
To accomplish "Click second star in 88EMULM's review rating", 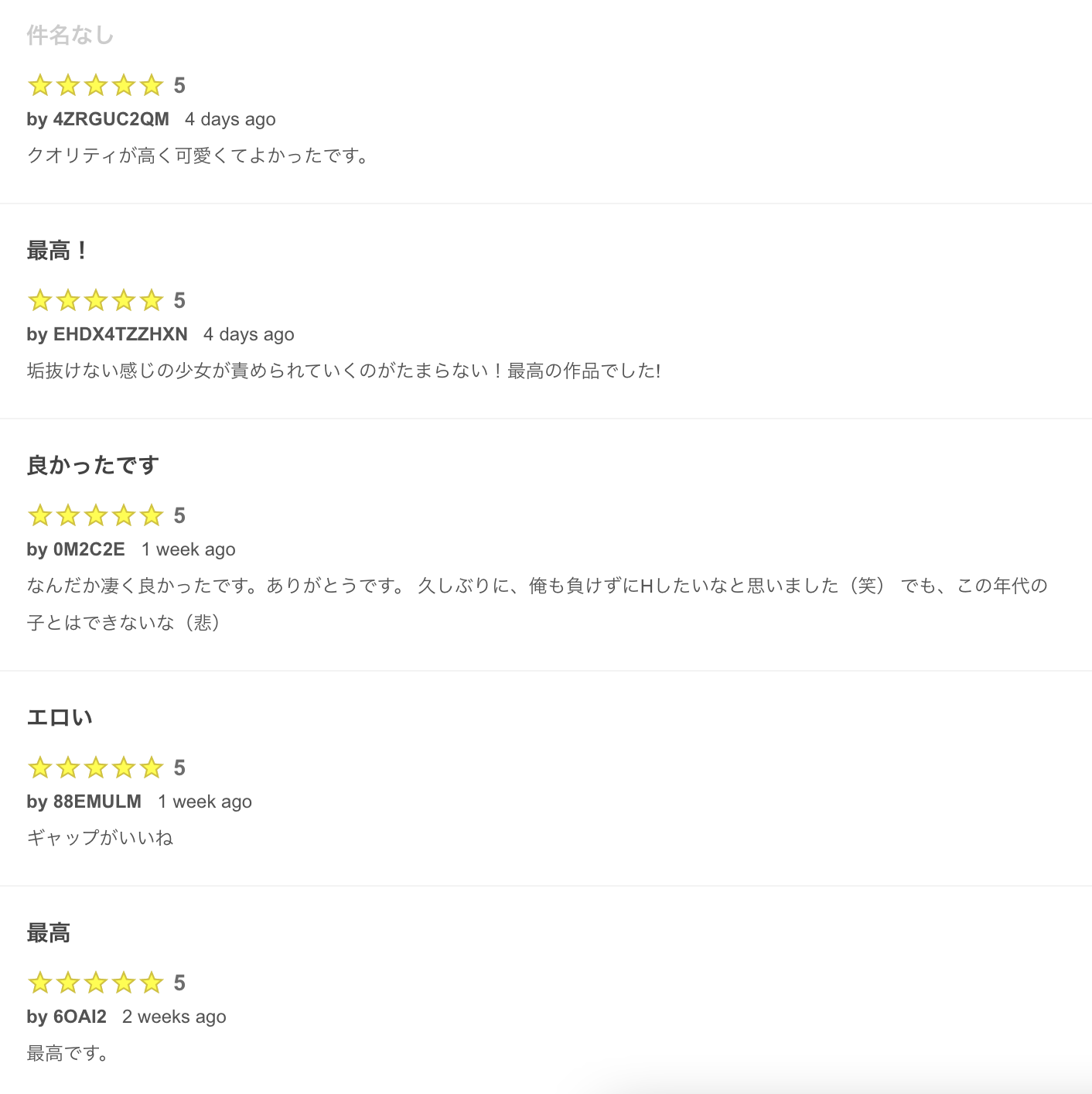I will click(68, 768).
